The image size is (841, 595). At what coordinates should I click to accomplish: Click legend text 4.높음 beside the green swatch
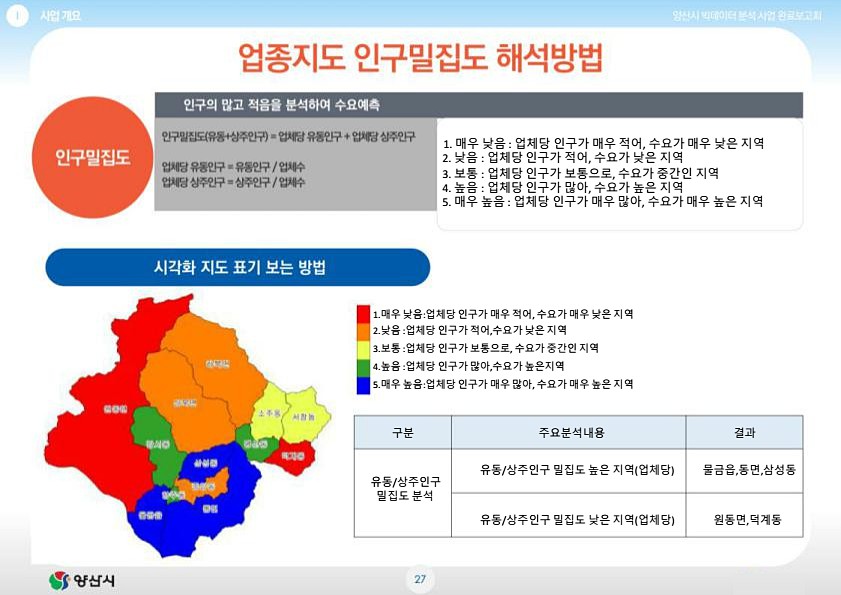pyautogui.click(x=468, y=366)
